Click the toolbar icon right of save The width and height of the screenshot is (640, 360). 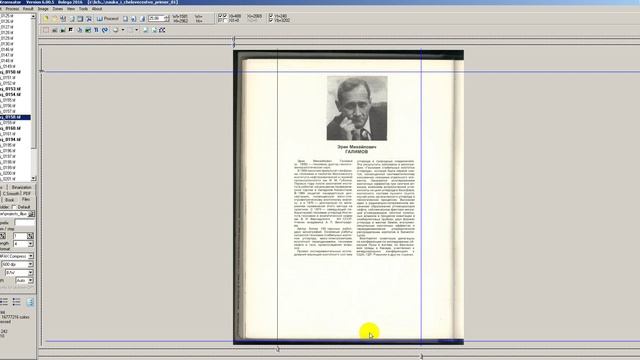[72, 19]
